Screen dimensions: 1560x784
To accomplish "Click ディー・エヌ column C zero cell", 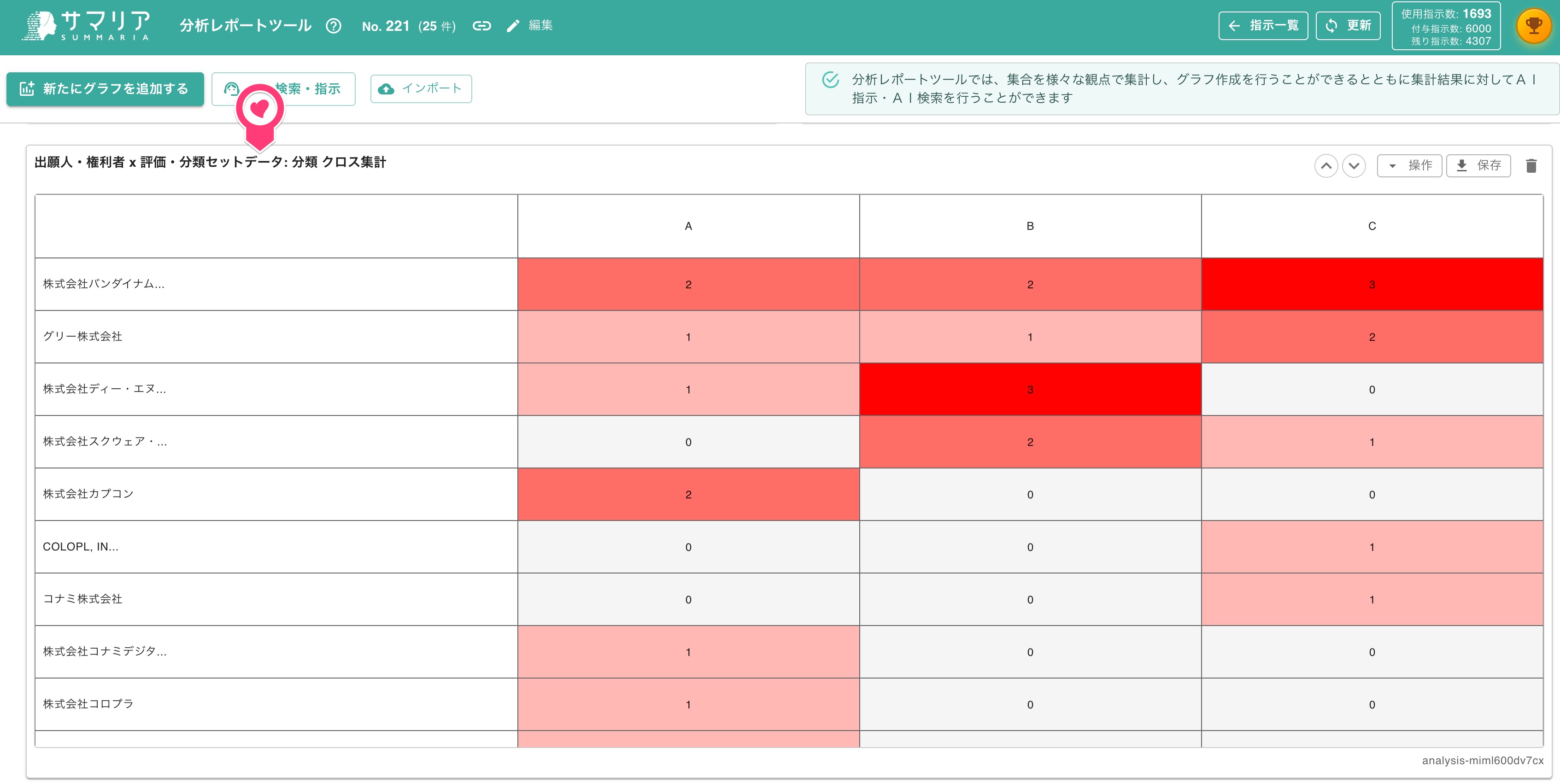I will pos(1372,389).
